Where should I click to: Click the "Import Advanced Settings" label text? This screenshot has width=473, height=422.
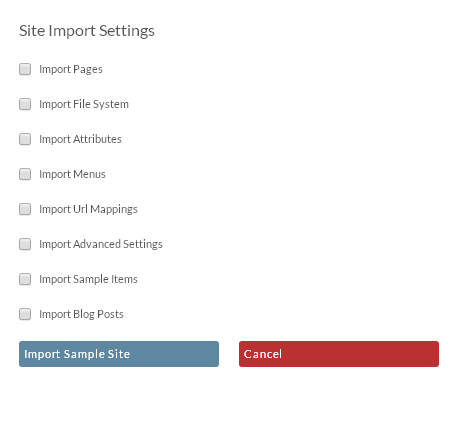tap(101, 244)
